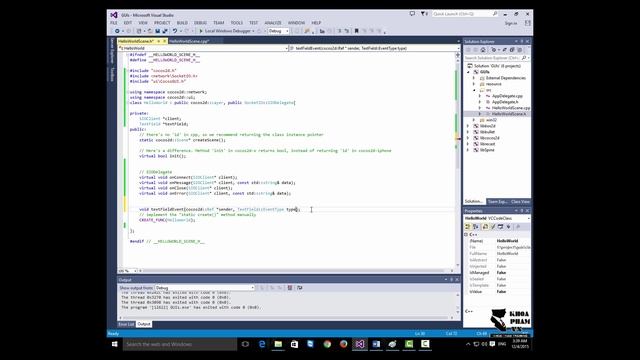Open the BUILD menu
640x360 pixels.
pyautogui.click(x=182, y=23)
